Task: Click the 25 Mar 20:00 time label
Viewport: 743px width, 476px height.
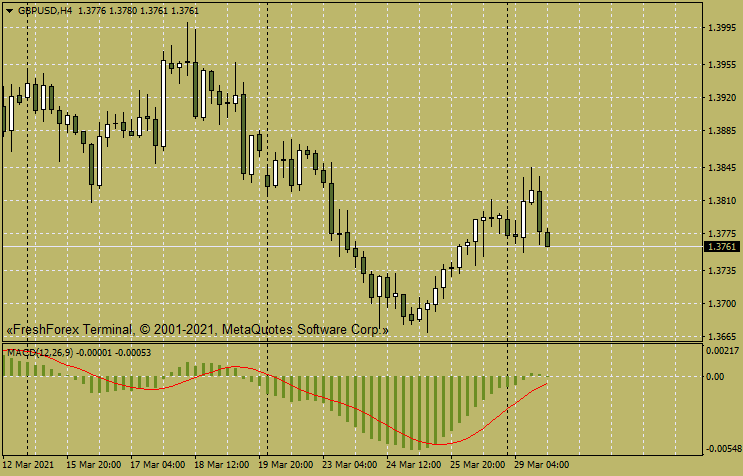Action: pyautogui.click(x=477, y=465)
